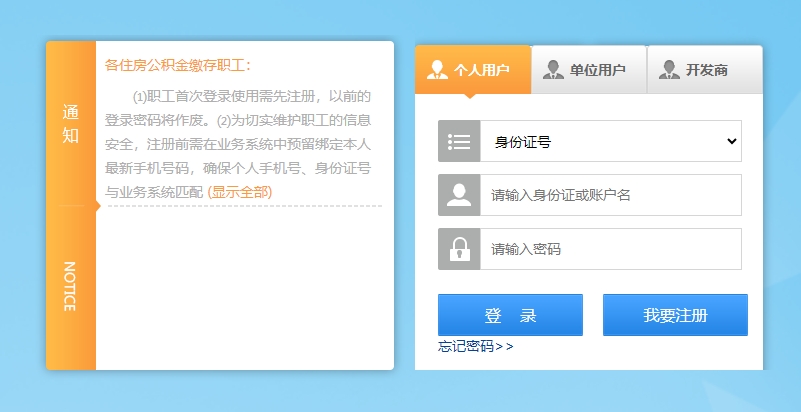Click the user silhouette icon beside account field
This screenshot has width=801, height=412.
click(x=459, y=195)
